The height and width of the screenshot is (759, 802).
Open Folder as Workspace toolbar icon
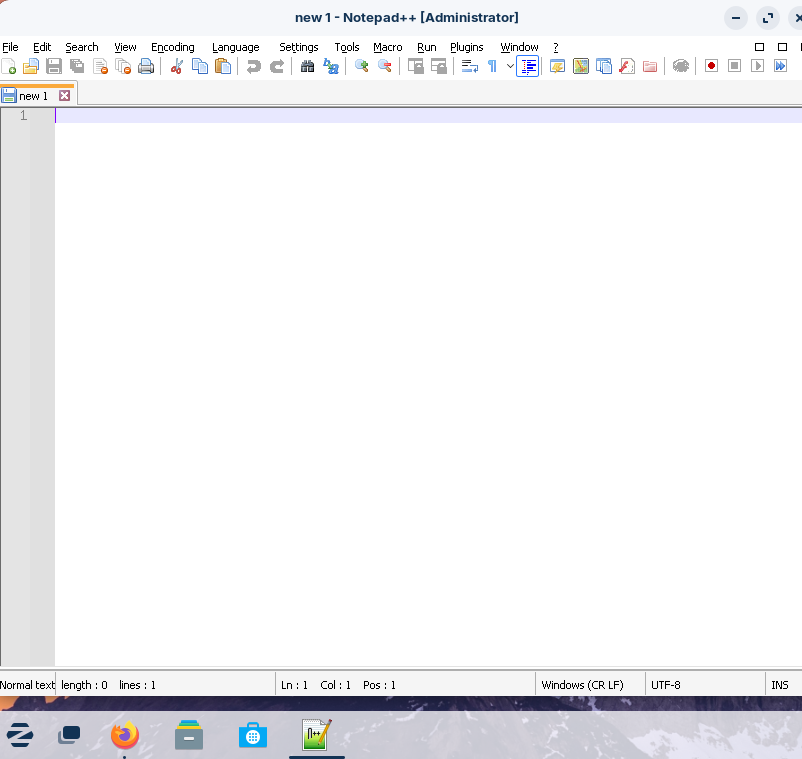[650, 66]
